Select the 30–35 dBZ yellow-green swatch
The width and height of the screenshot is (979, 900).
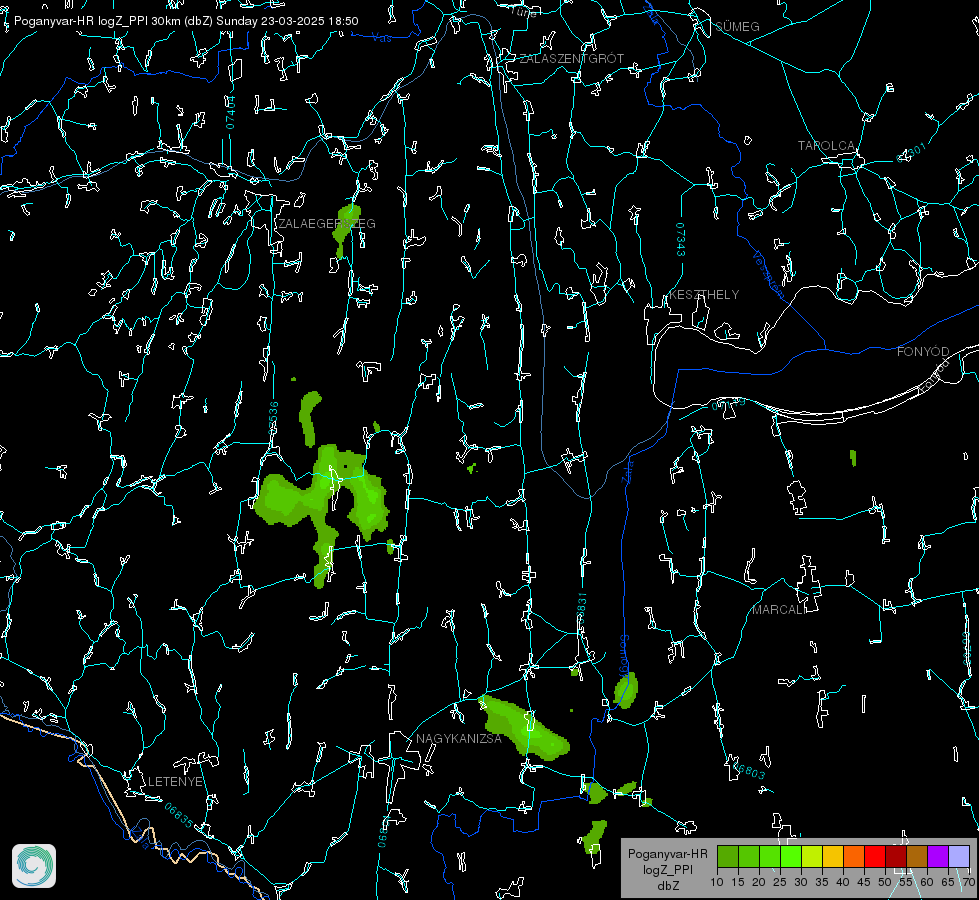(812, 856)
